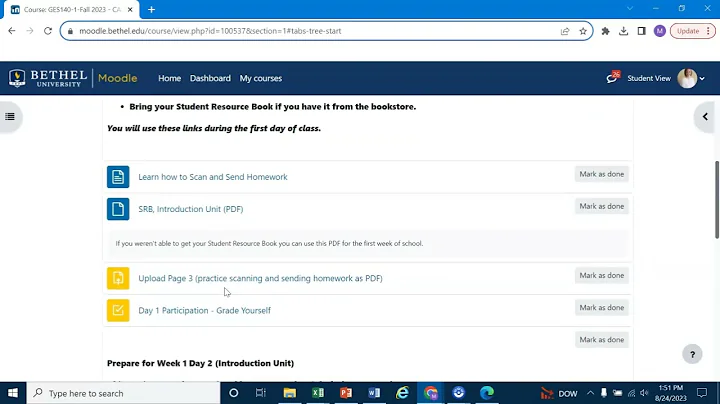
Task: Open the file icon for SRB Introduction Unit
Action: tap(118, 209)
